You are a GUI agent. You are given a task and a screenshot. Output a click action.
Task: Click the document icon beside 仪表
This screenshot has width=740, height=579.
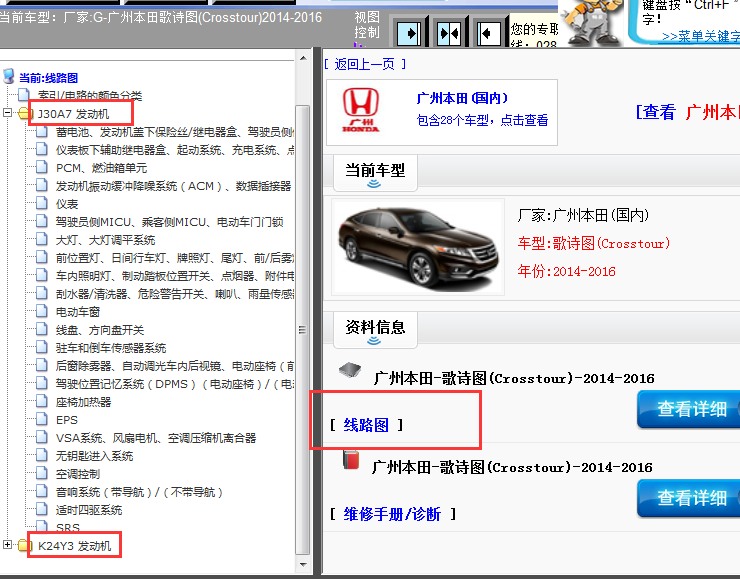click(x=42, y=203)
